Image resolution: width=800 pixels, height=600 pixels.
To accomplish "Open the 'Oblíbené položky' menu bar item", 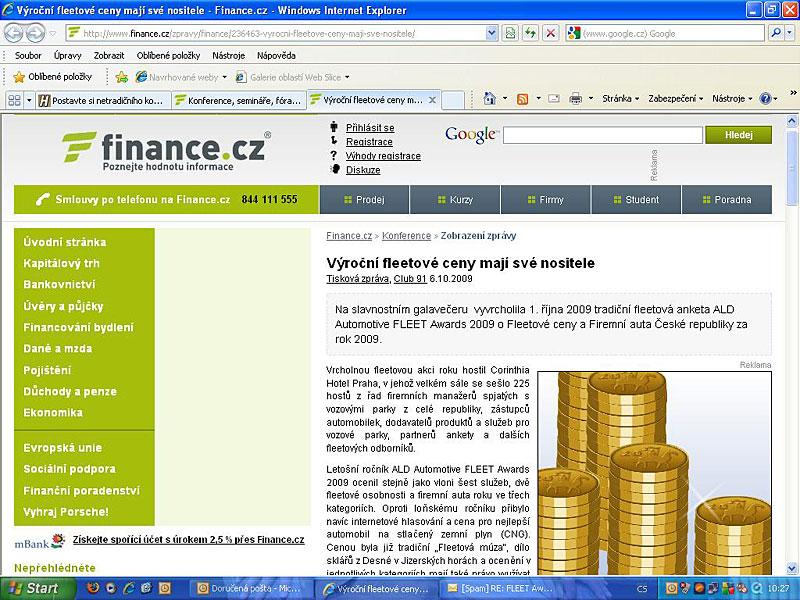I will [168, 56].
